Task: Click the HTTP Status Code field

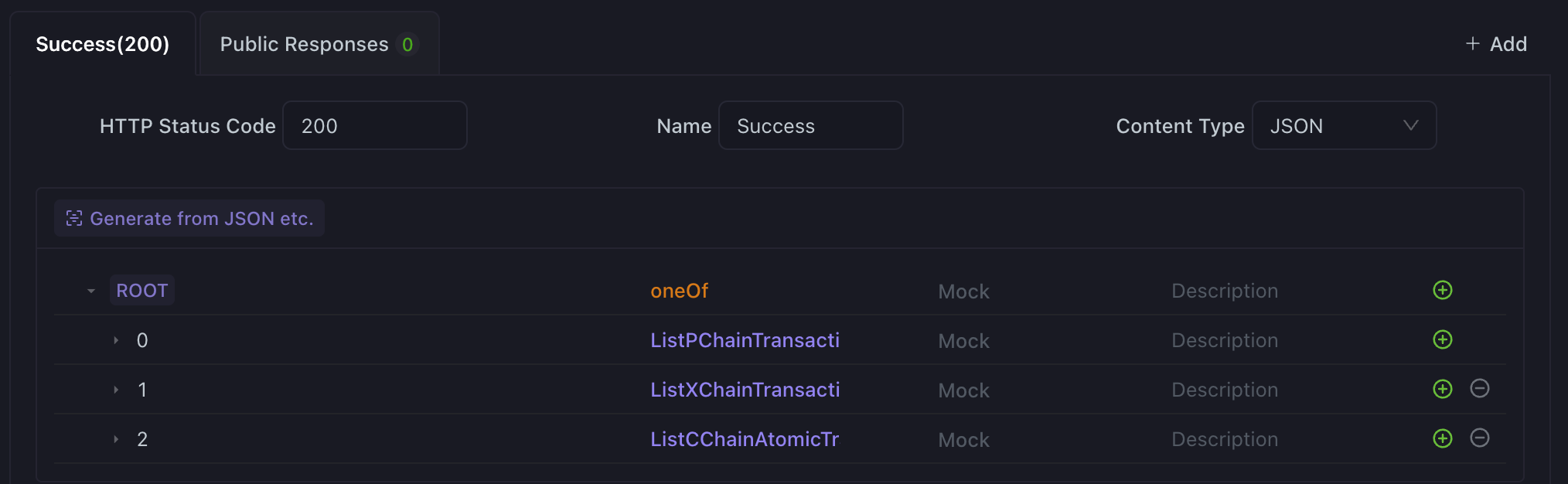Action: pos(375,125)
